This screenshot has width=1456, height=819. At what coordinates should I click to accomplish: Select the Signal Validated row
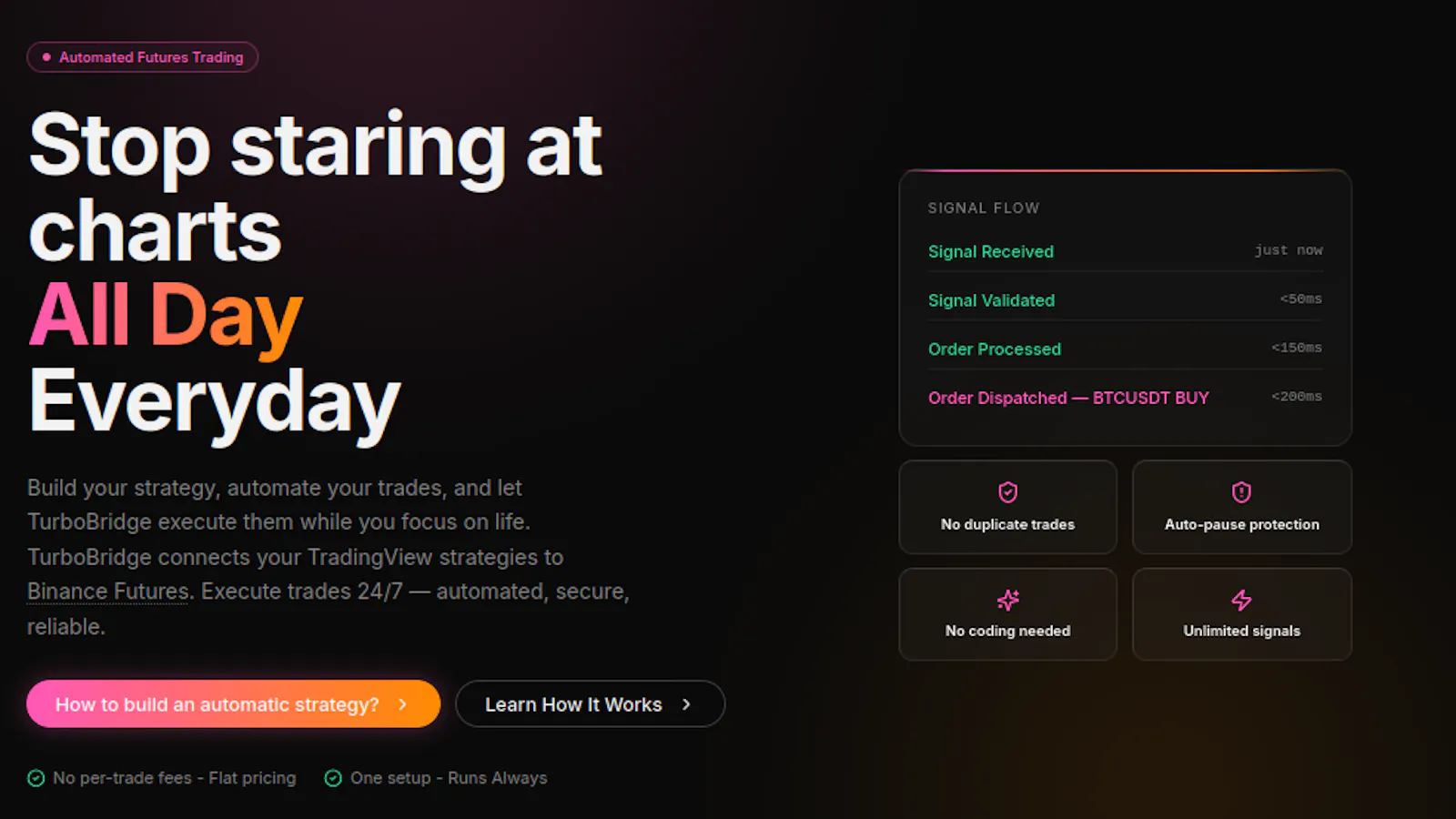pyautogui.click(x=1125, y=300)
